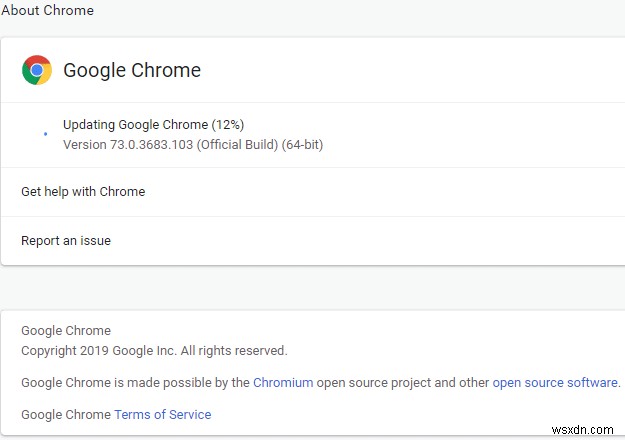The width and height of the screenshot is (625, 440).
Task: Open the Get help with Chrome row
Action: click(83, 191)
